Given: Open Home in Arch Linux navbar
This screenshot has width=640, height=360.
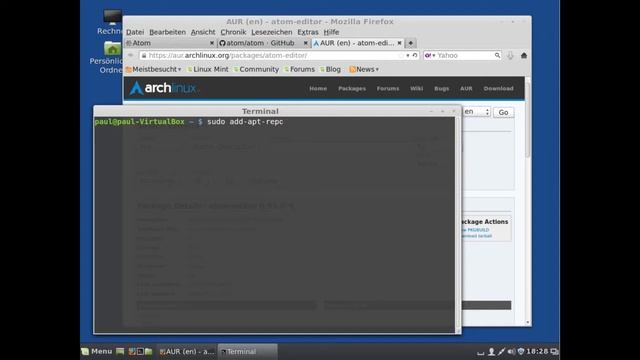Looking at the screenshot, I should pos(318,88).
